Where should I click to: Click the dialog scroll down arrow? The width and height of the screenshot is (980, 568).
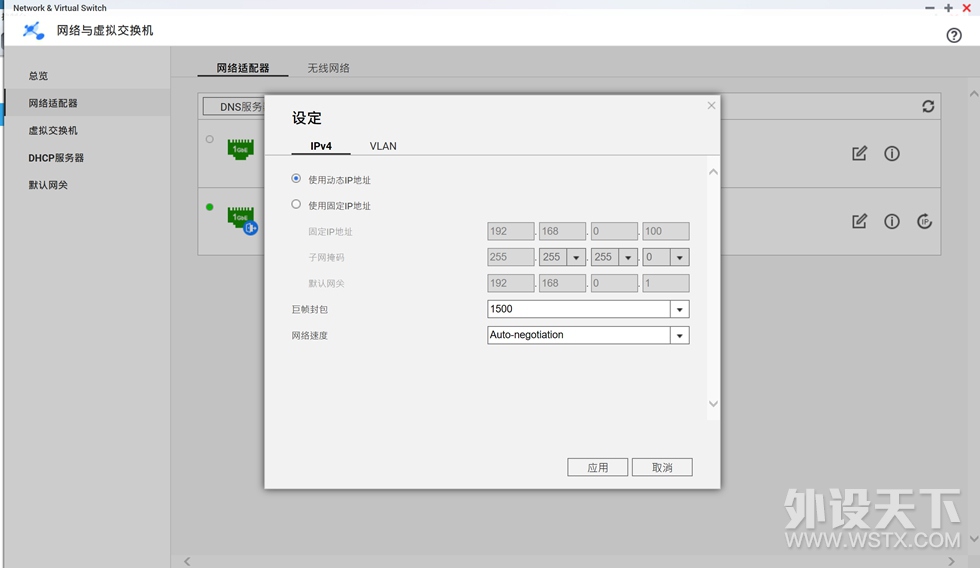(x=713, y=404)
